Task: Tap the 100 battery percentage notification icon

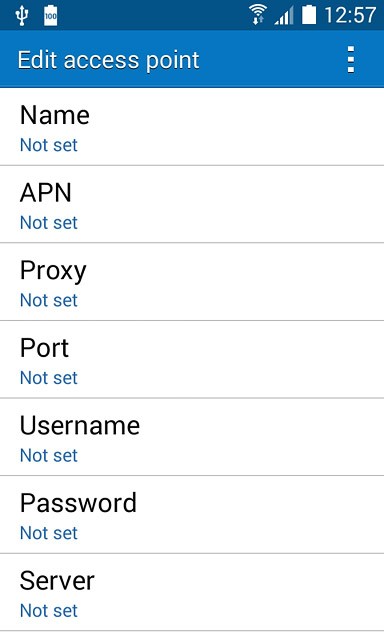Action: pos(51,16)
